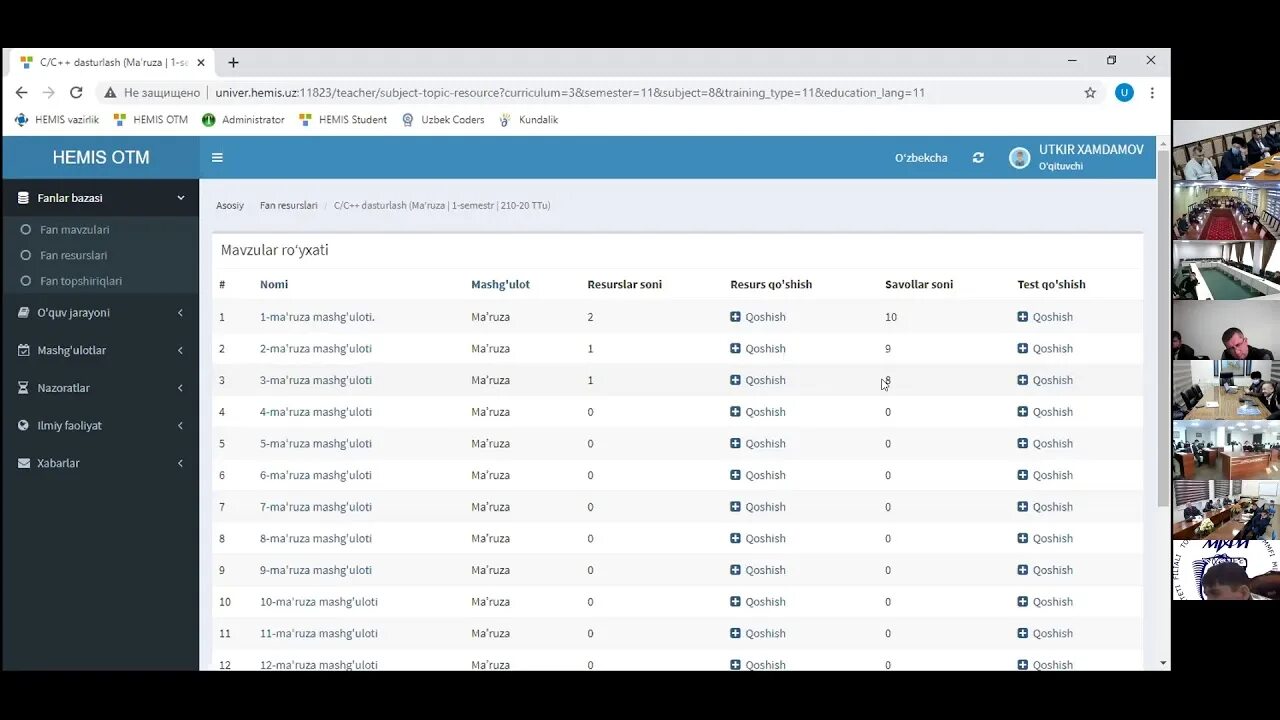Click the browser forward arrow
The image size is (1280, 720).
pos(48,92)
